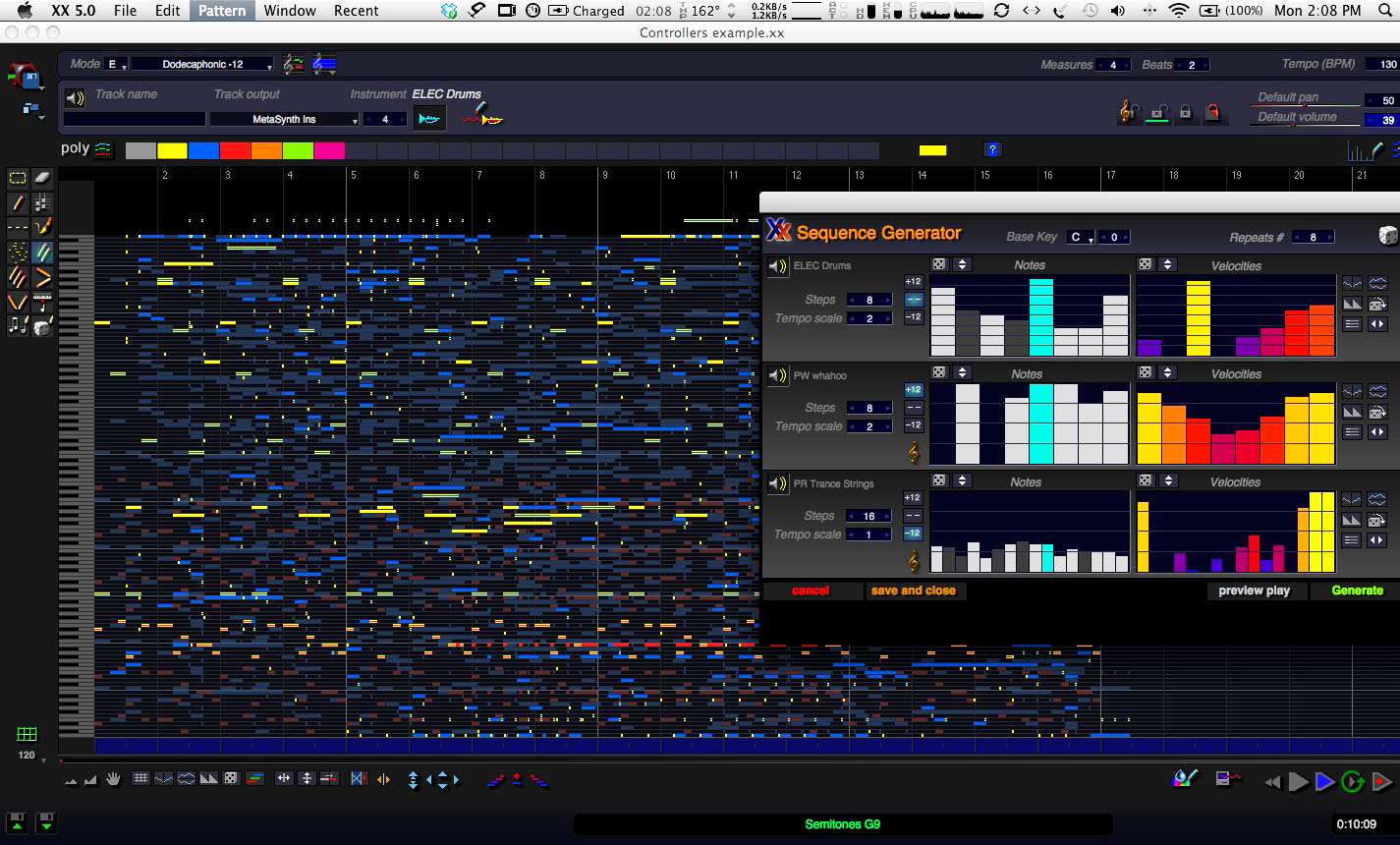Click the treble clef icon in PW whahoo row
This screenshot has height=845, width=1400.
pos(914,452)
